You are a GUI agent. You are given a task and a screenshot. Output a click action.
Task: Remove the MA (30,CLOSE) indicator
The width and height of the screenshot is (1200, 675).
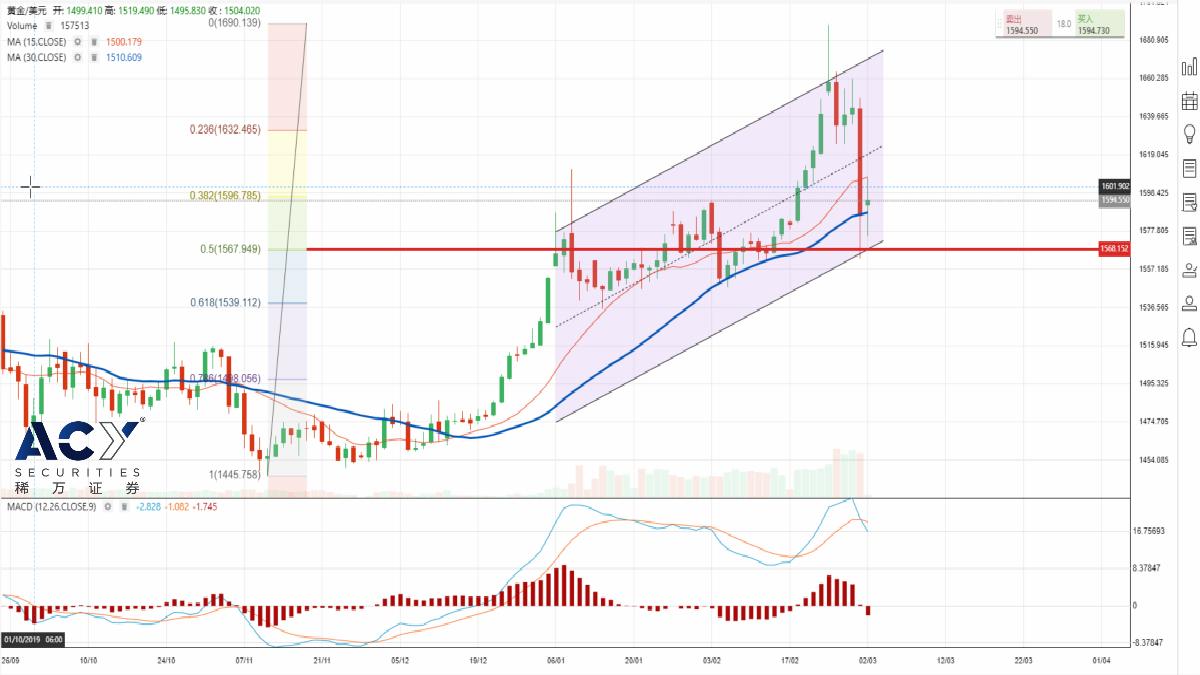[x=93, y=58]
